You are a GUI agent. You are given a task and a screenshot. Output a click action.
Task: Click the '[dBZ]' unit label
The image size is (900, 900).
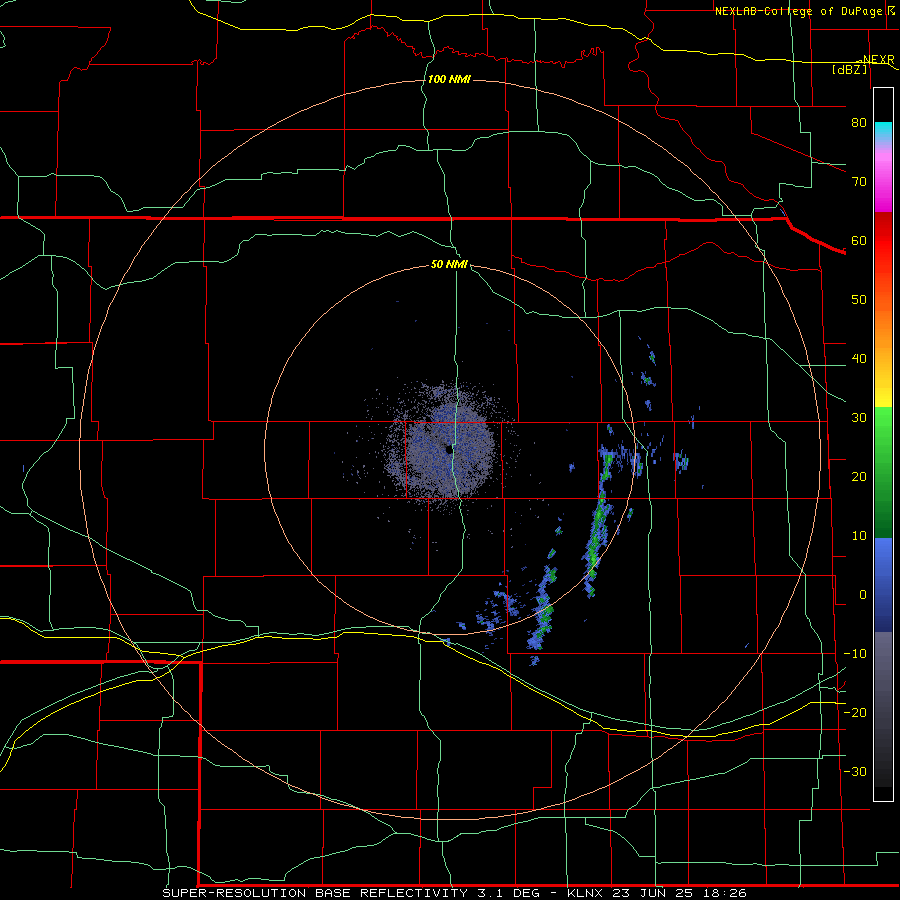pos(850,69)
